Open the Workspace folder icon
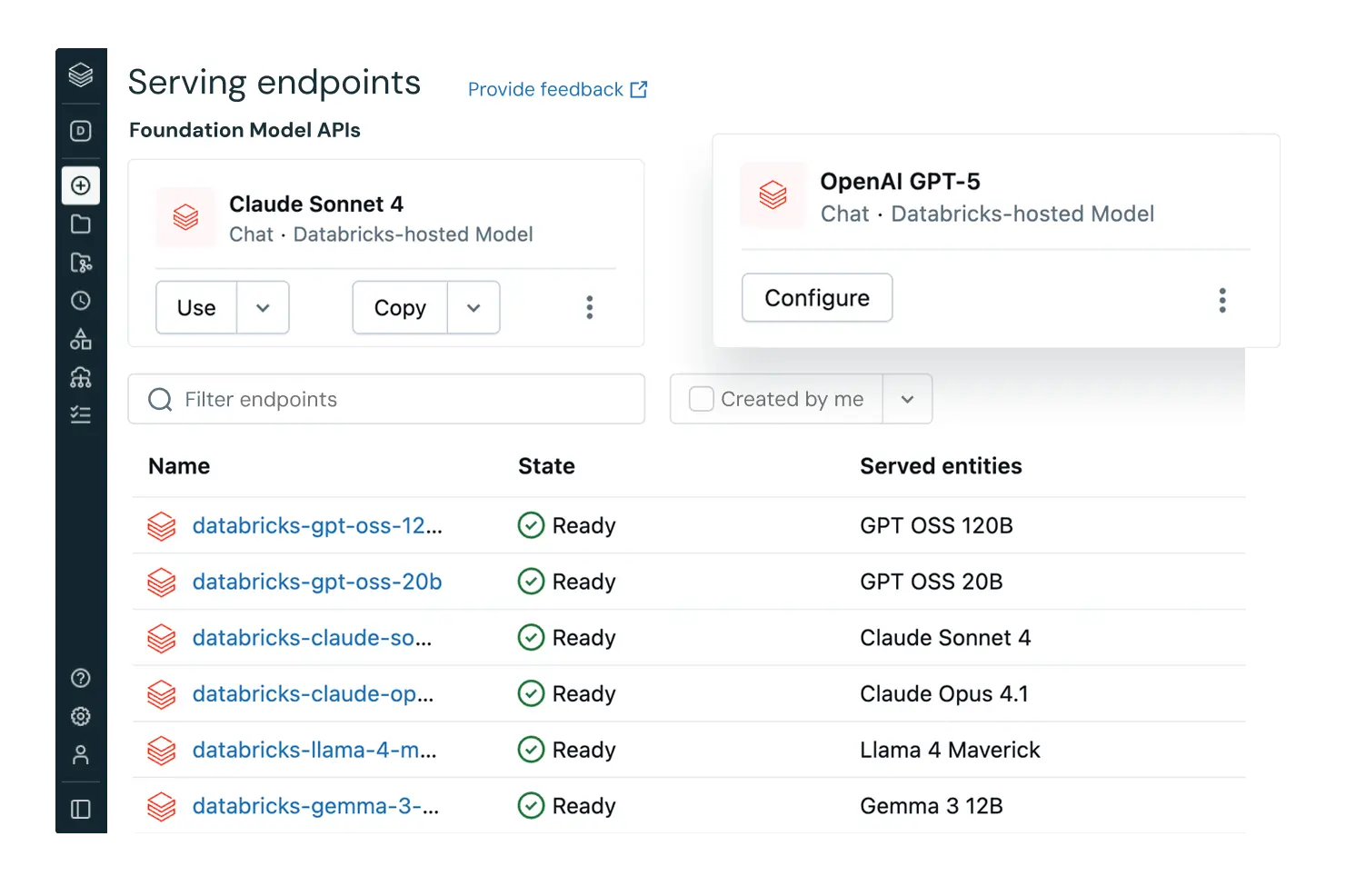1356x896 pixels. pos(80,224)
